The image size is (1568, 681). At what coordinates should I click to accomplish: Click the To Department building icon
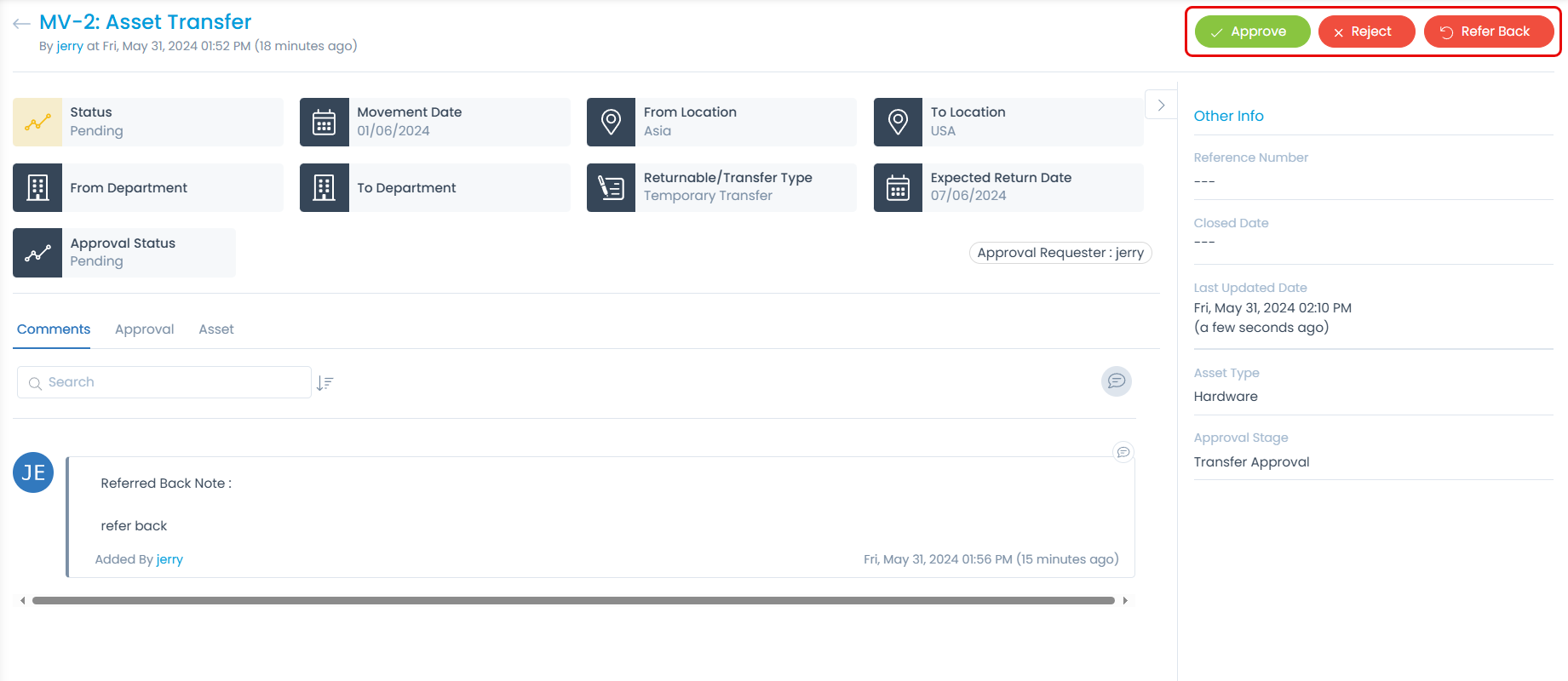click(325, 187)
